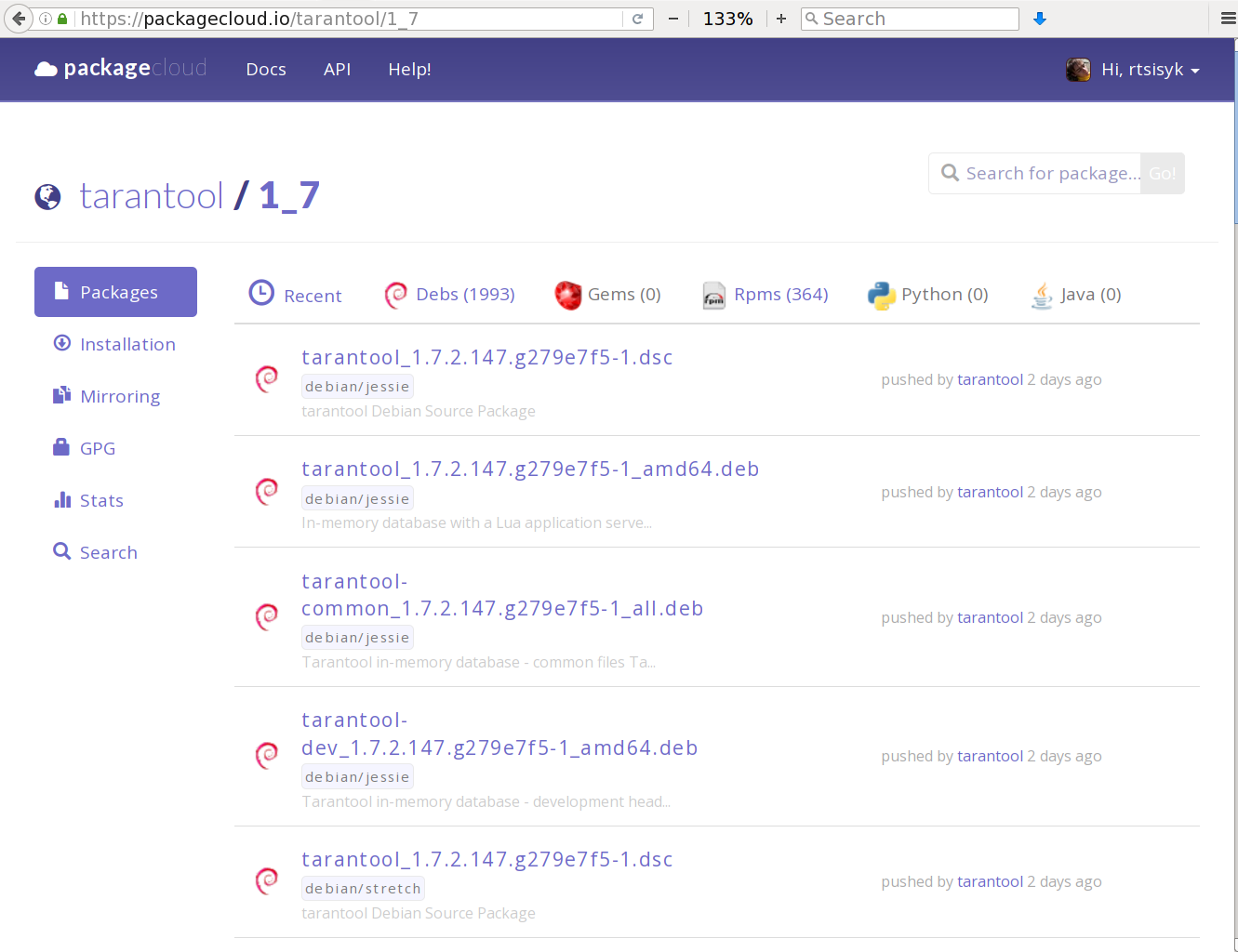Screen dimensions: 1238x952
Task: Click pusher tarantool link on stretch .dsc row
Action: tap(990, 881)
